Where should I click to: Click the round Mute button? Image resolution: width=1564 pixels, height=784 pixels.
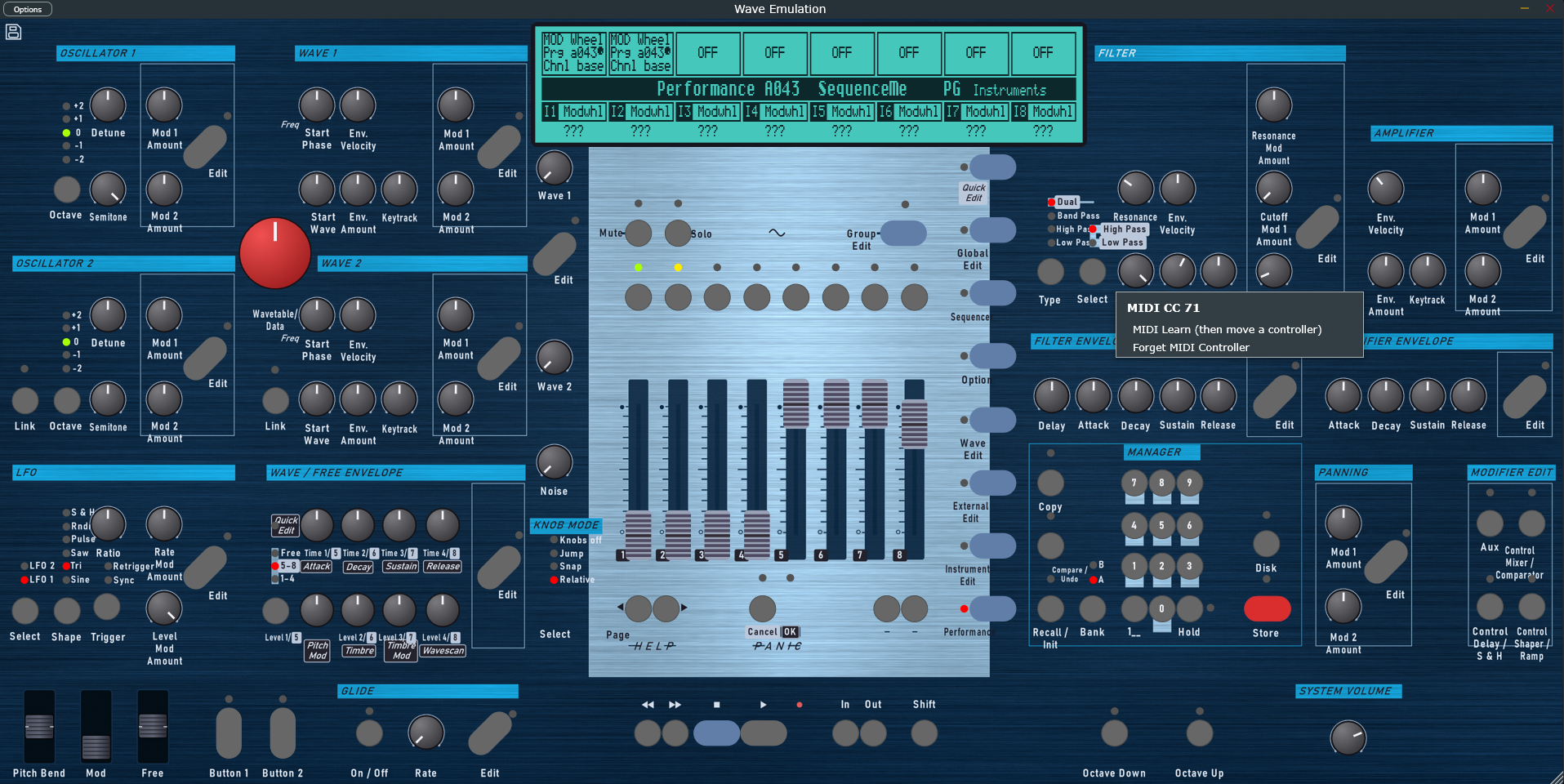pyautogui.click(x=638, y=233)
